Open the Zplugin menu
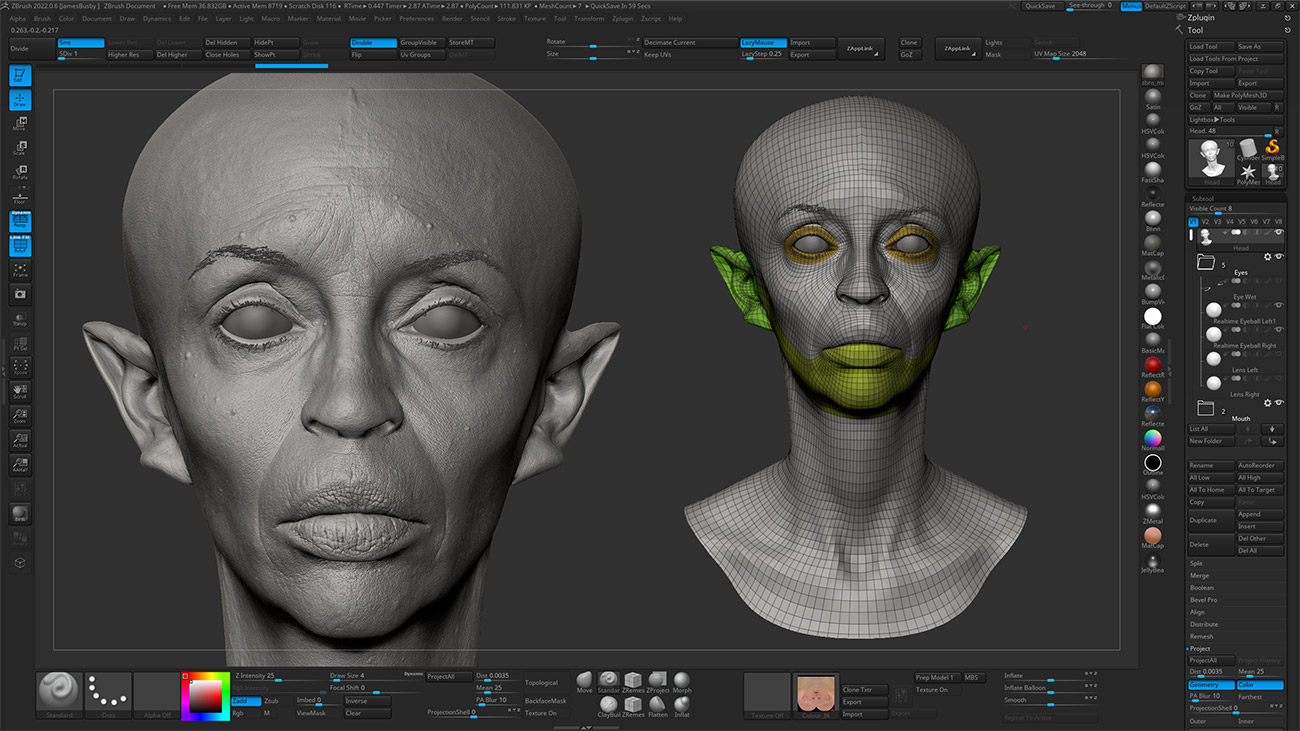 click(622, 18)
